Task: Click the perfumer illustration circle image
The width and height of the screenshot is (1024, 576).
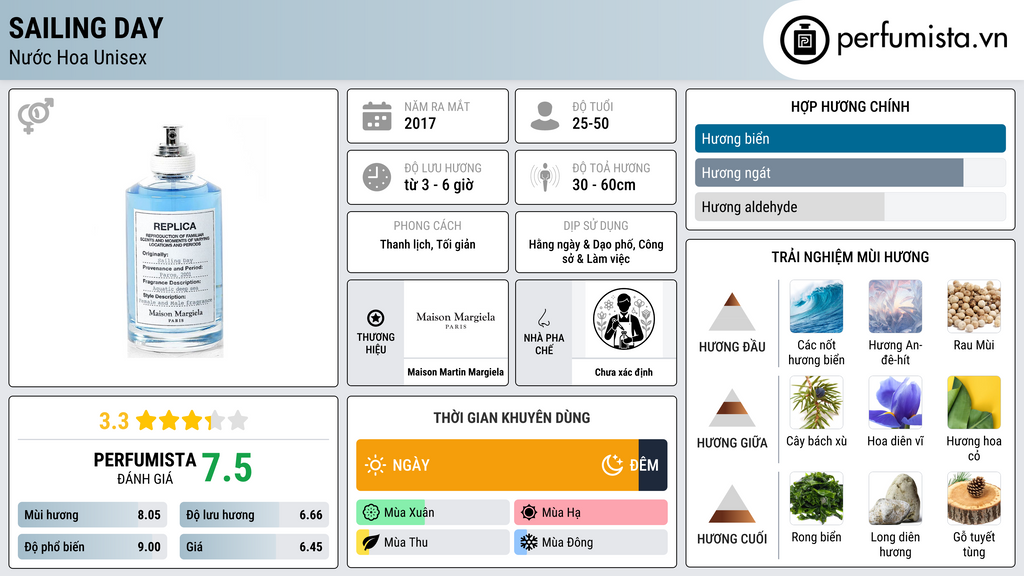Action: click(x=624, y=320)
